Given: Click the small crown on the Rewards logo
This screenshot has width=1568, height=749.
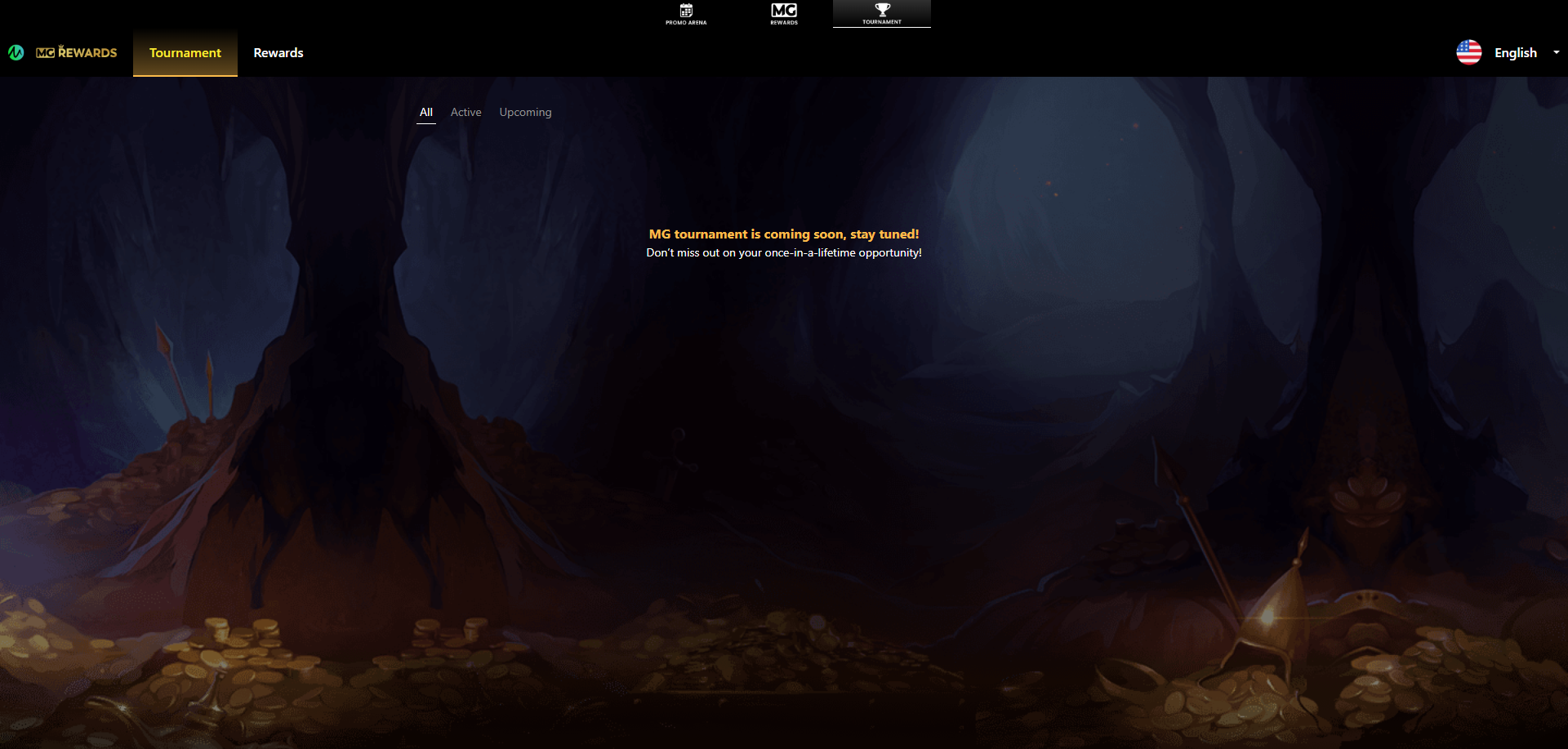Looking at the screenshot, I should tap(62, 47).
